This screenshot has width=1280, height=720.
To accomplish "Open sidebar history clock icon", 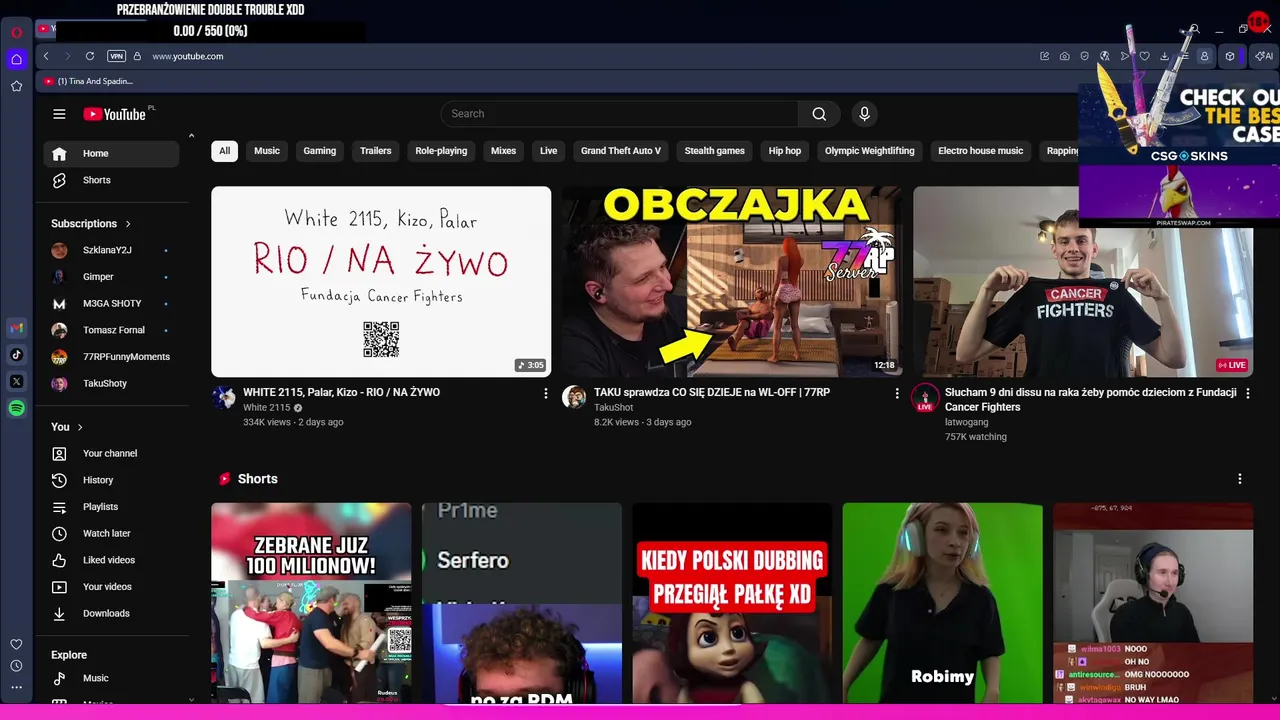I will pyautogui.click(x=16, y=666).
